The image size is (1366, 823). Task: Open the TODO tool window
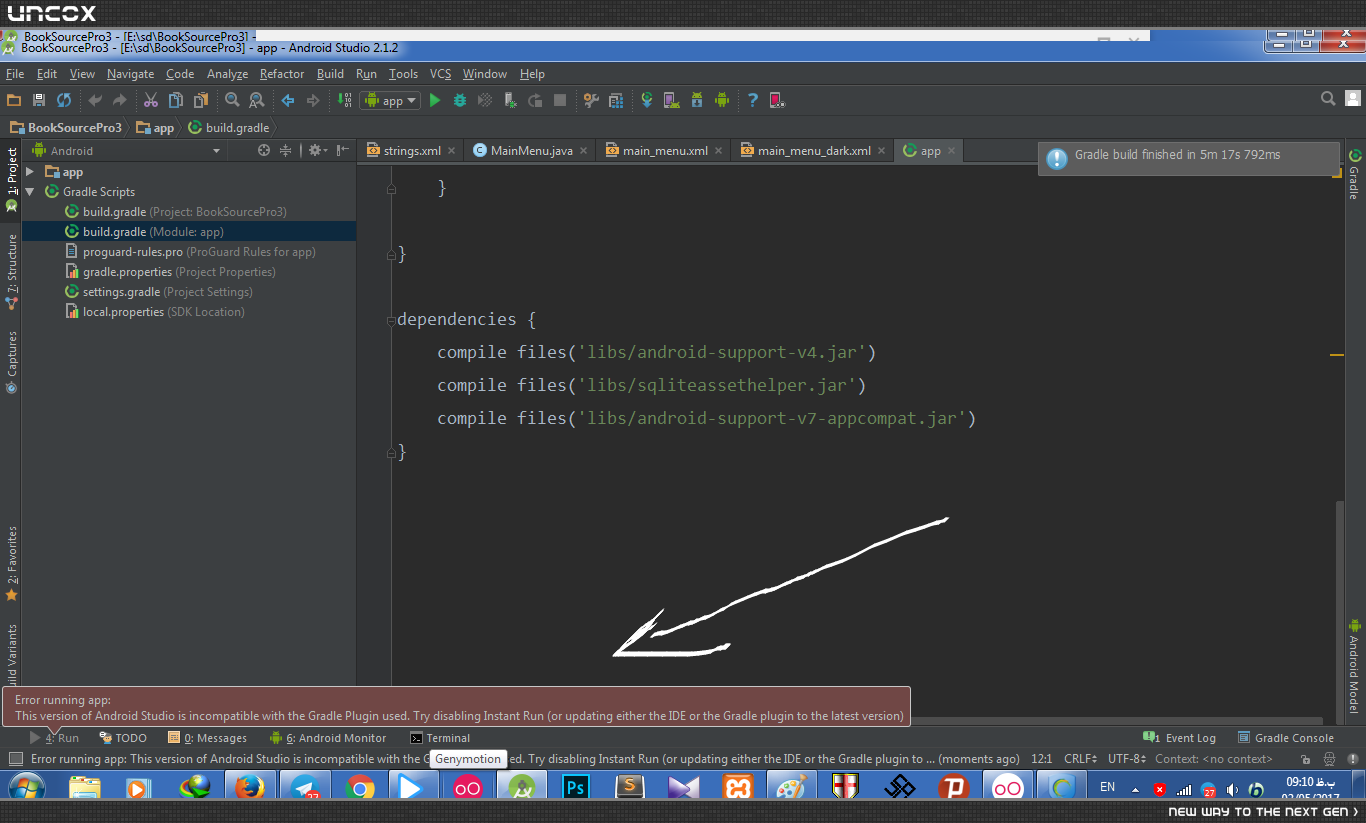pyautogui.click(x=123, y=738)
